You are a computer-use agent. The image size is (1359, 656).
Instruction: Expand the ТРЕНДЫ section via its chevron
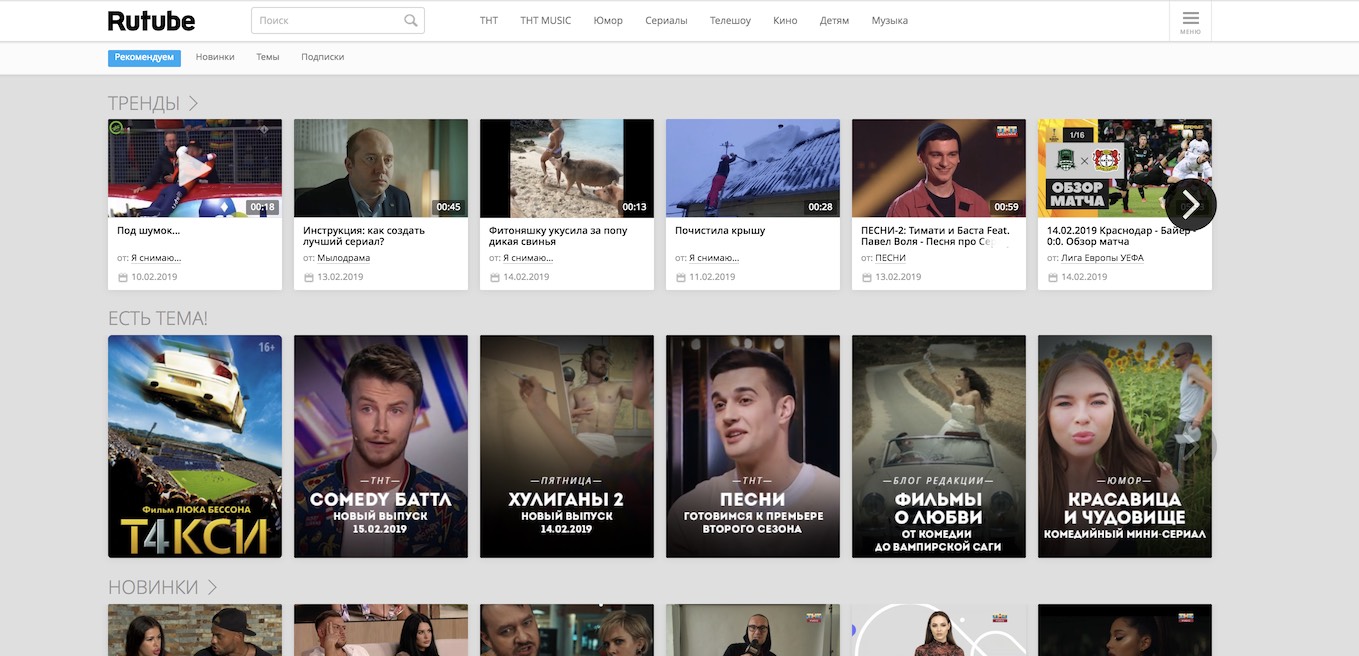pos(192,103)
